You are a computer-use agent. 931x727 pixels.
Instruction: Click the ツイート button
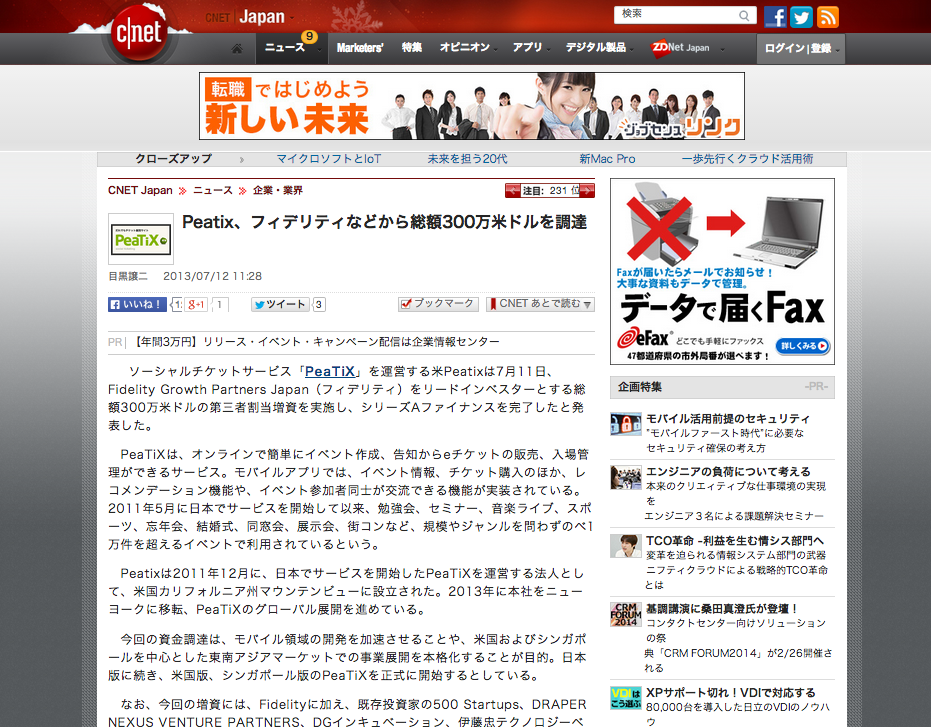(280, 305)
